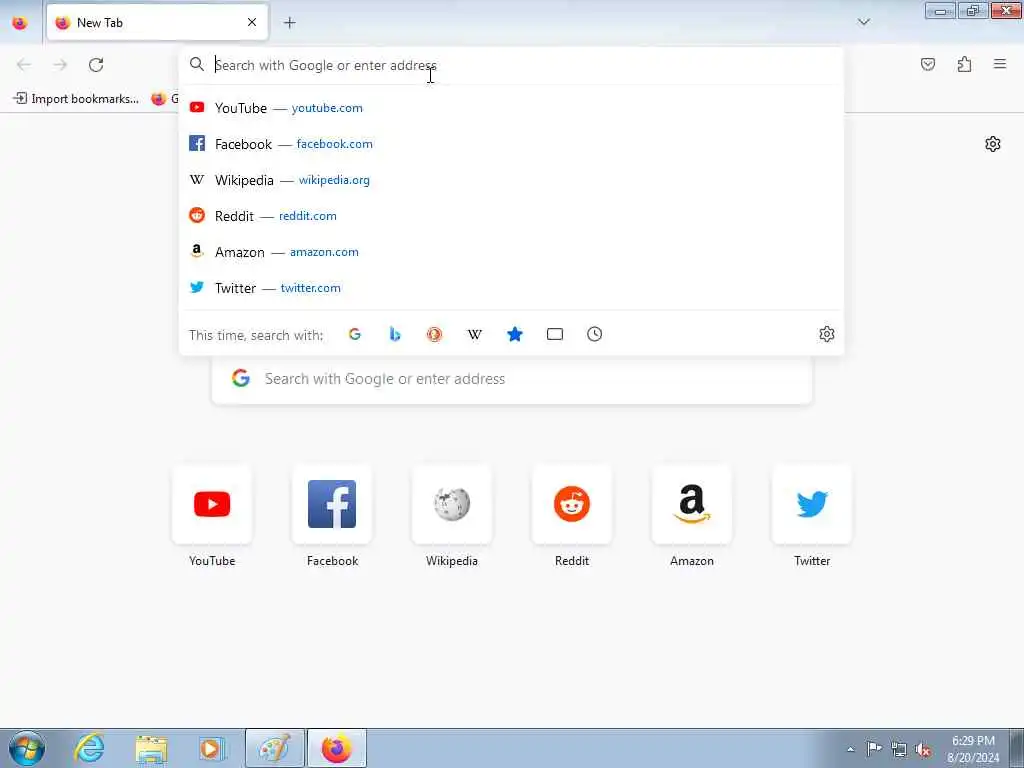Close the New Tab tab
The width and height of the screenshot is (1024, 768).
coord(252,23)
